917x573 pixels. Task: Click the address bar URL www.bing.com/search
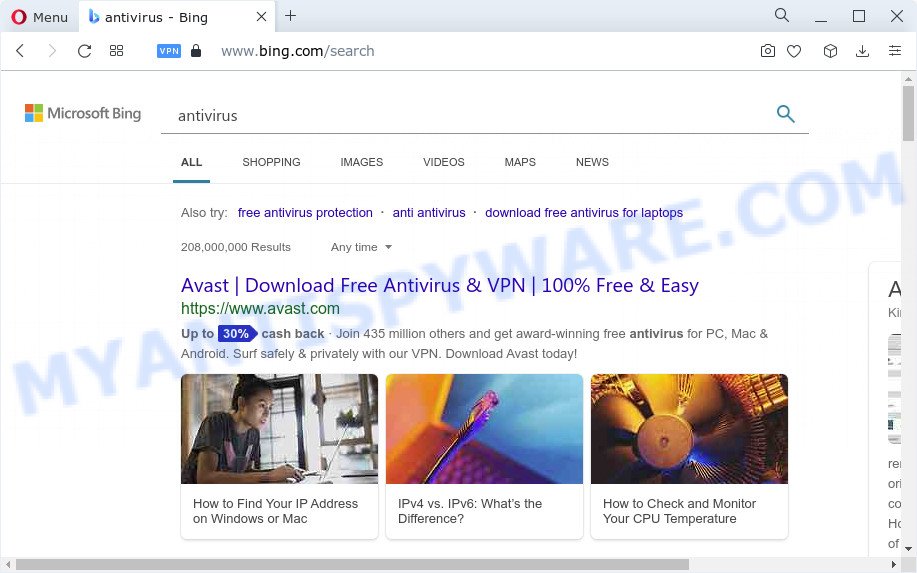click(298, 51)
